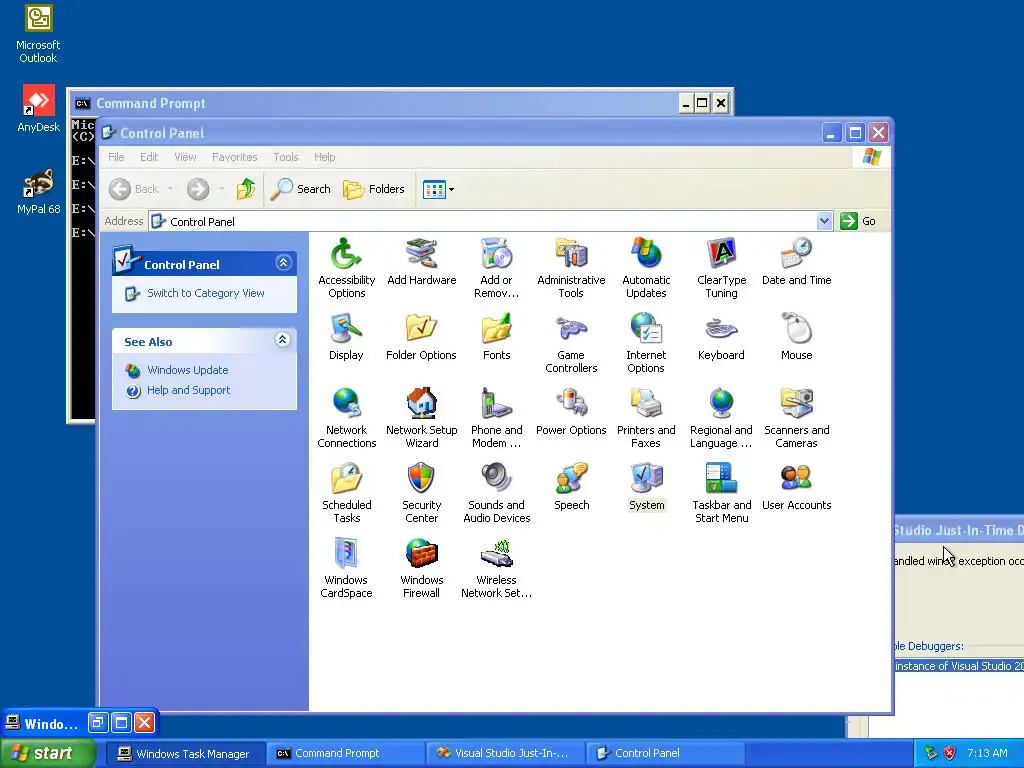This screenshot has height=768, width=1024.
Task: Switch to Command Prompt taskbar button
Action: [x=346, y=754]
